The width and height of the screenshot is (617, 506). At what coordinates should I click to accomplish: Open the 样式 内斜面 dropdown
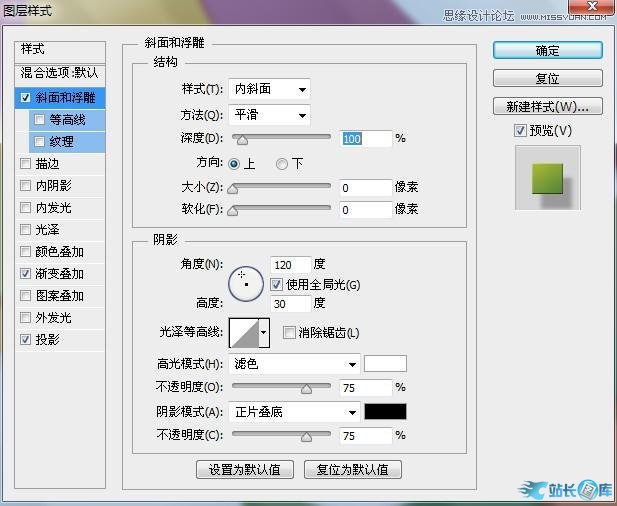point(269,89)
